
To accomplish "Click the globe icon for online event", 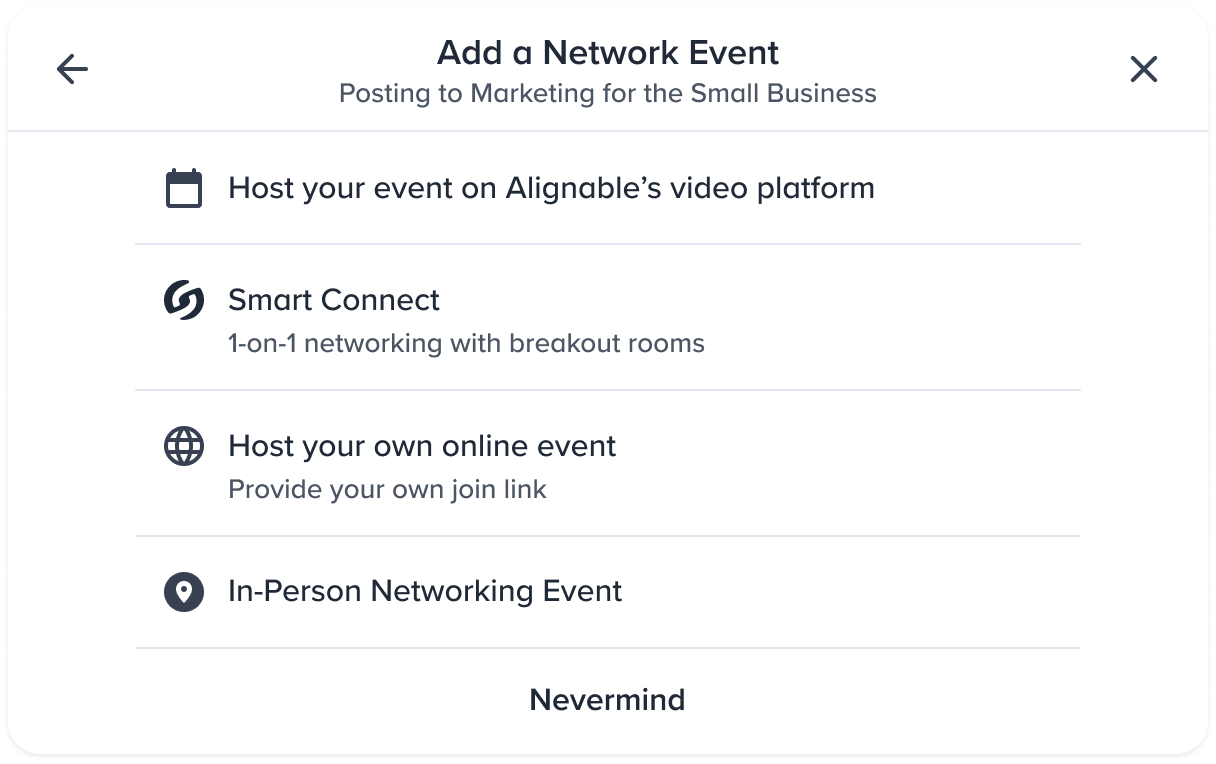I will [x=184, y=446].
